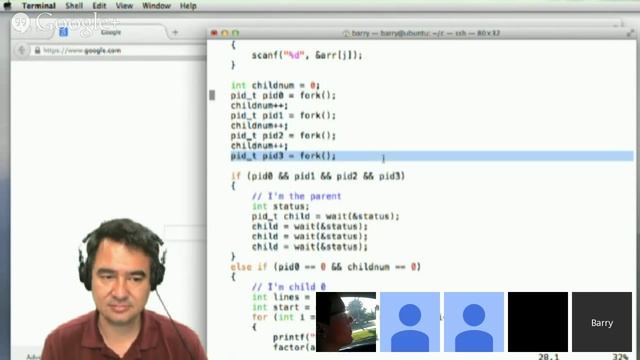640x360 pixels.
Task: Open a new browser tab with plus button
Action: [x=175, y=32]
